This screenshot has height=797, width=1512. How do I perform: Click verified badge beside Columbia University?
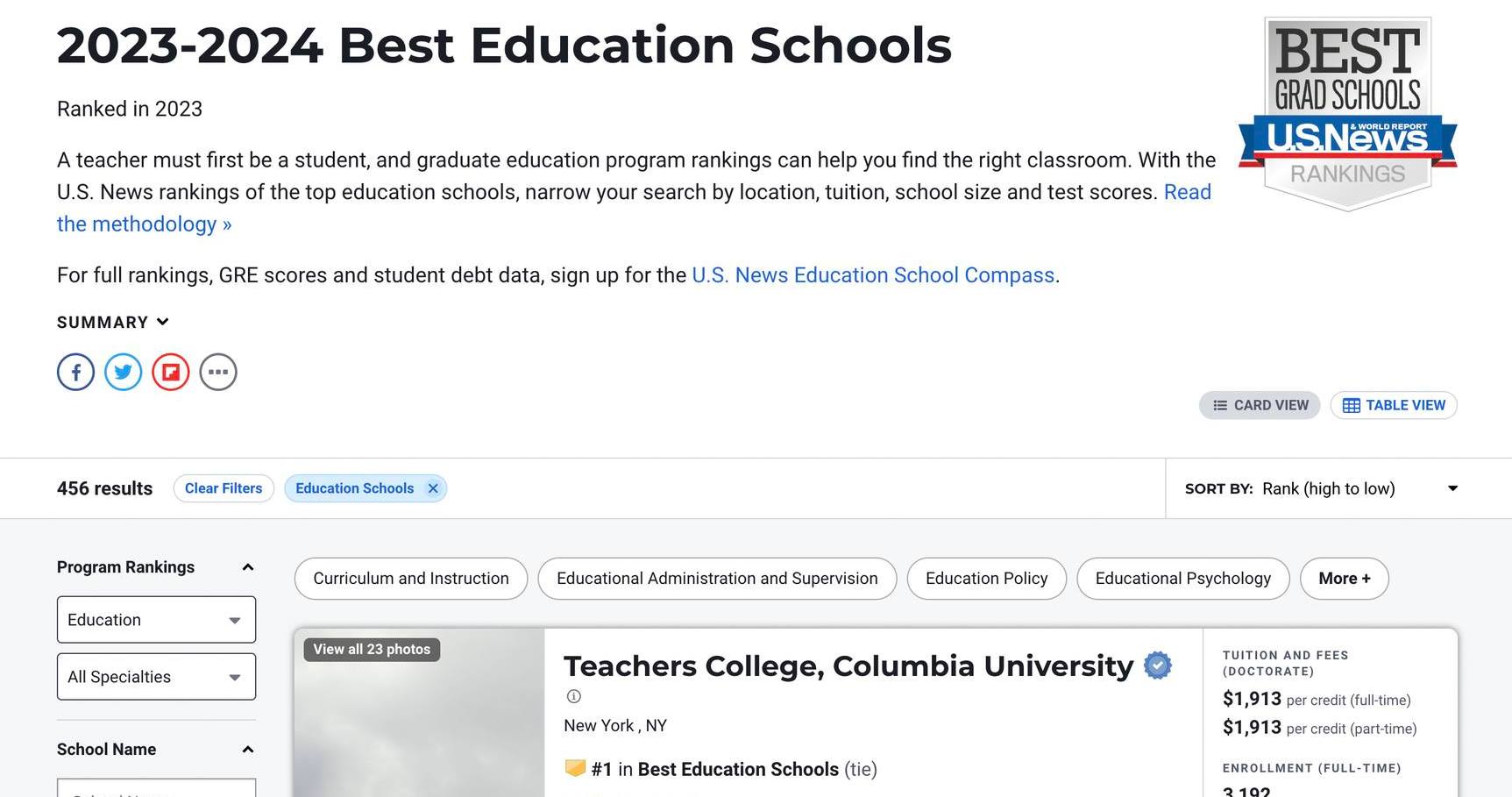[1158, 665]
